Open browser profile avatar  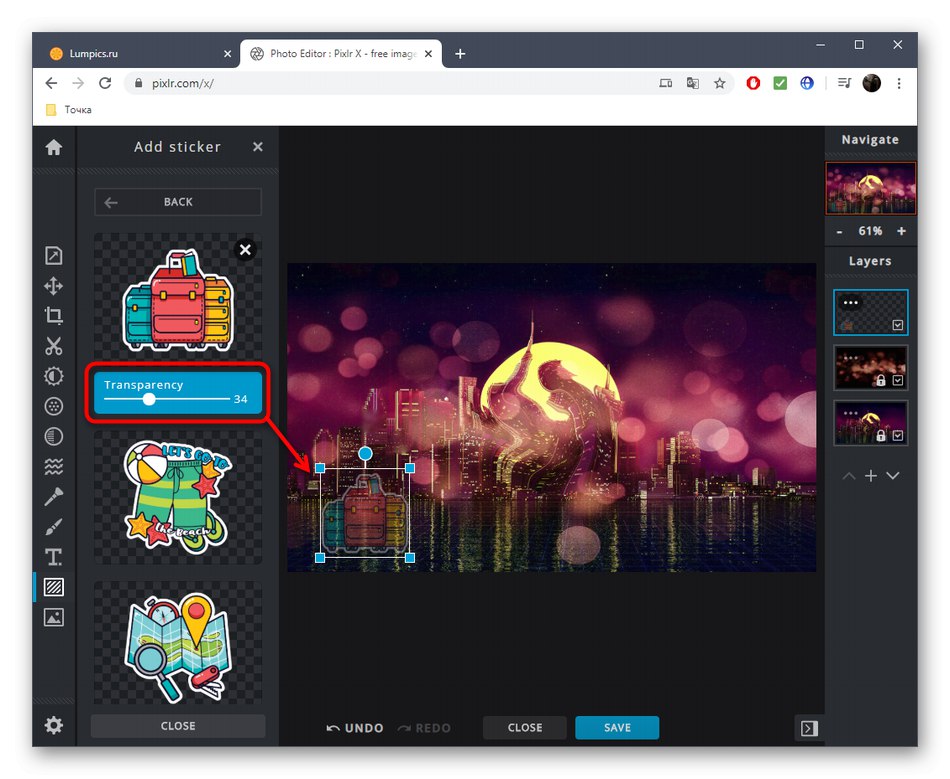coord(871,83)
